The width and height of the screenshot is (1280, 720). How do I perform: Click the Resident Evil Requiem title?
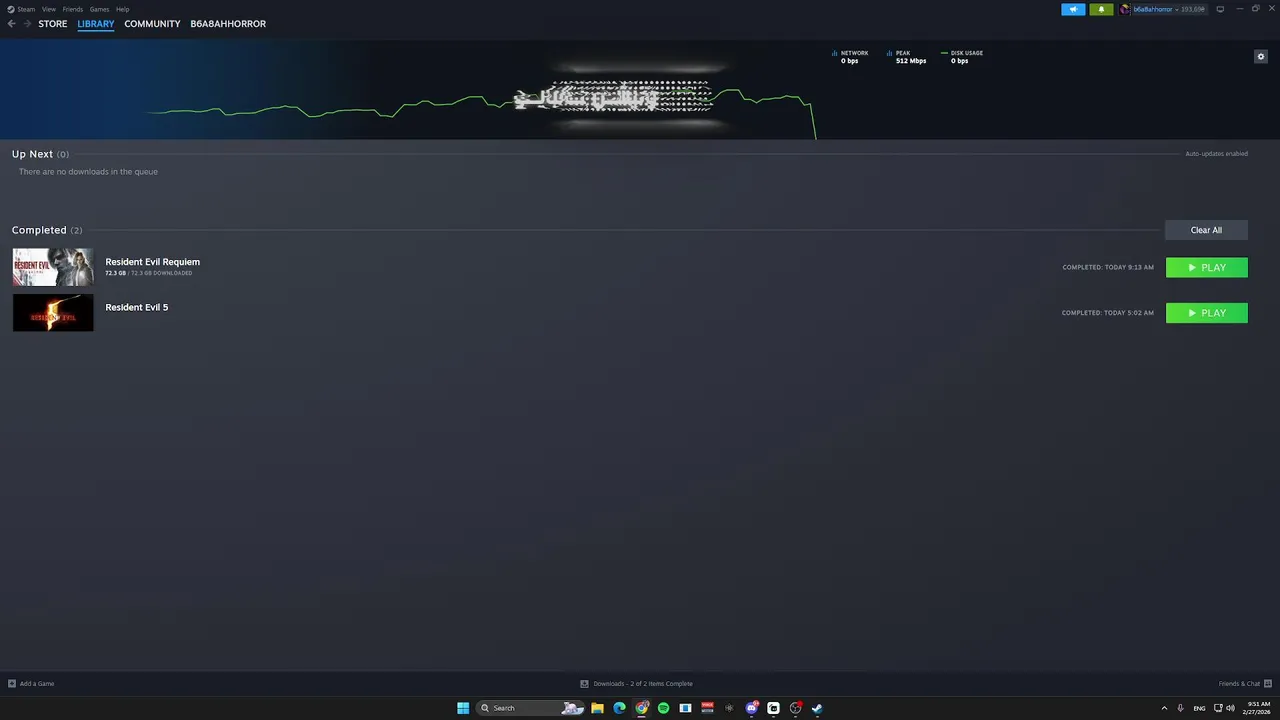click(153, 262)
